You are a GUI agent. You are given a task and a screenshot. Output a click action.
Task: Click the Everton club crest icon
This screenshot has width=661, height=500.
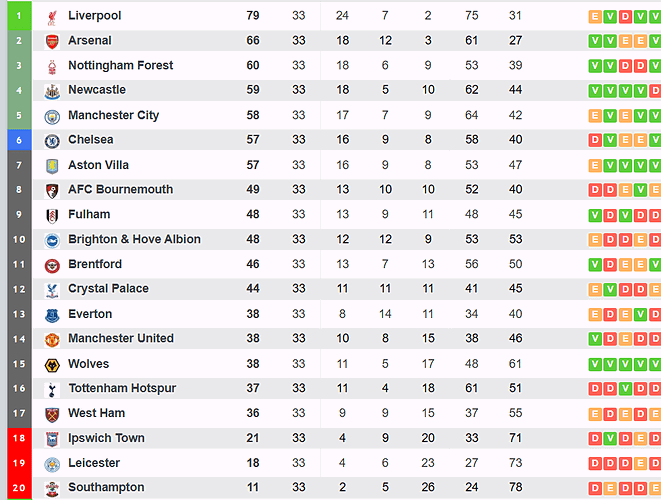52,315
